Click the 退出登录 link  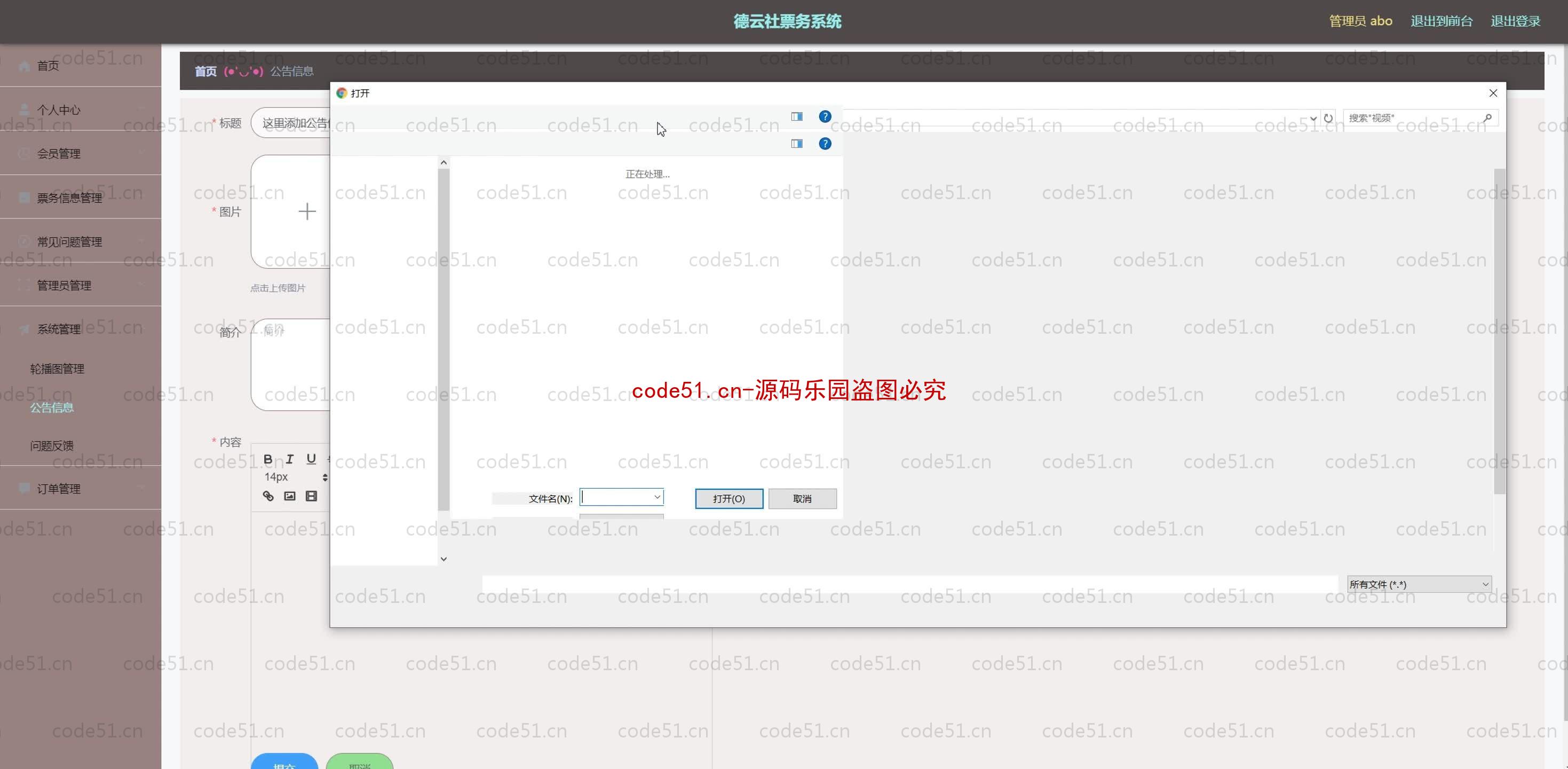click(x=1515, y=21)
